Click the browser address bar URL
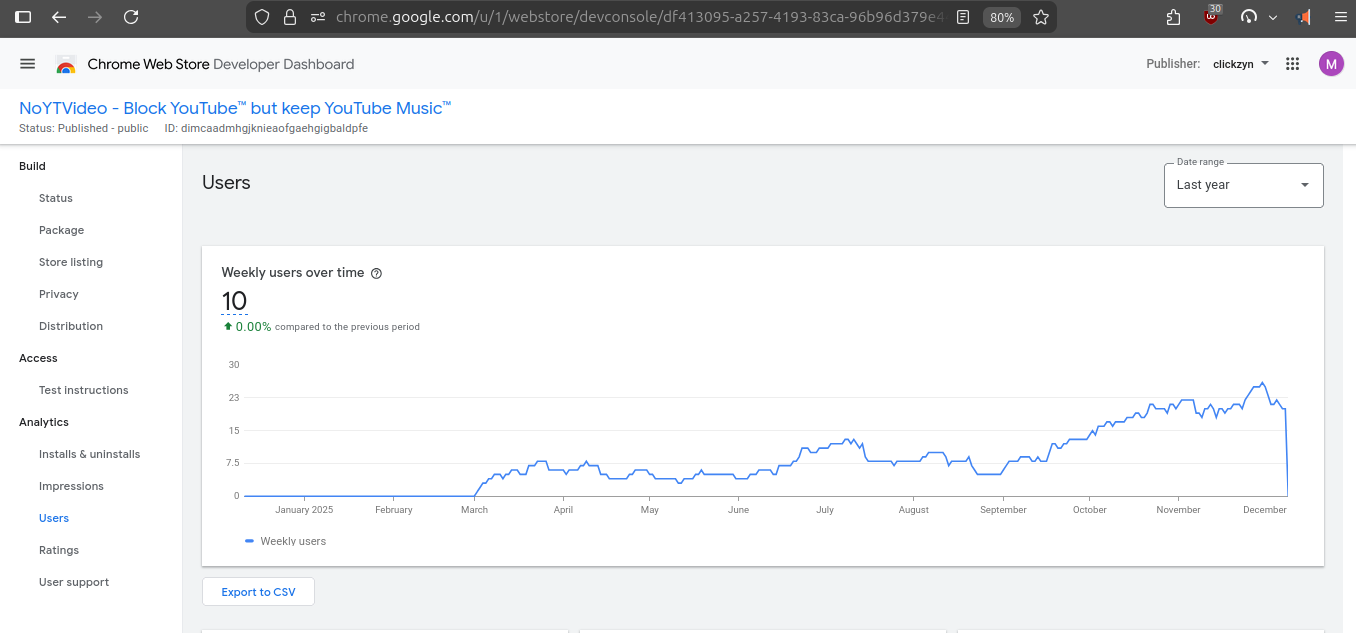 (x=640, y=17)
